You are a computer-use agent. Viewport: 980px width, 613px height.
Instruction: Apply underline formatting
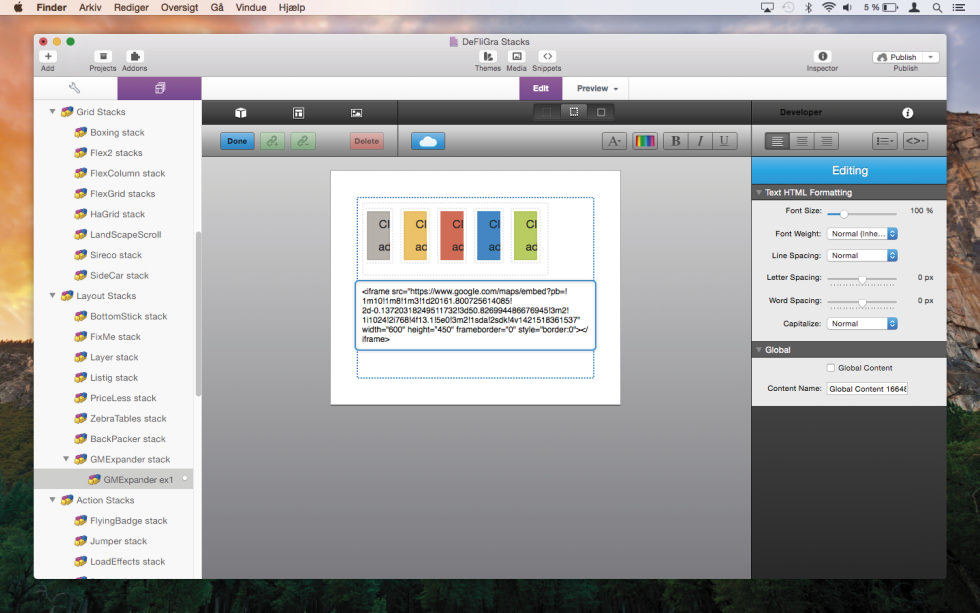(724, 141)
